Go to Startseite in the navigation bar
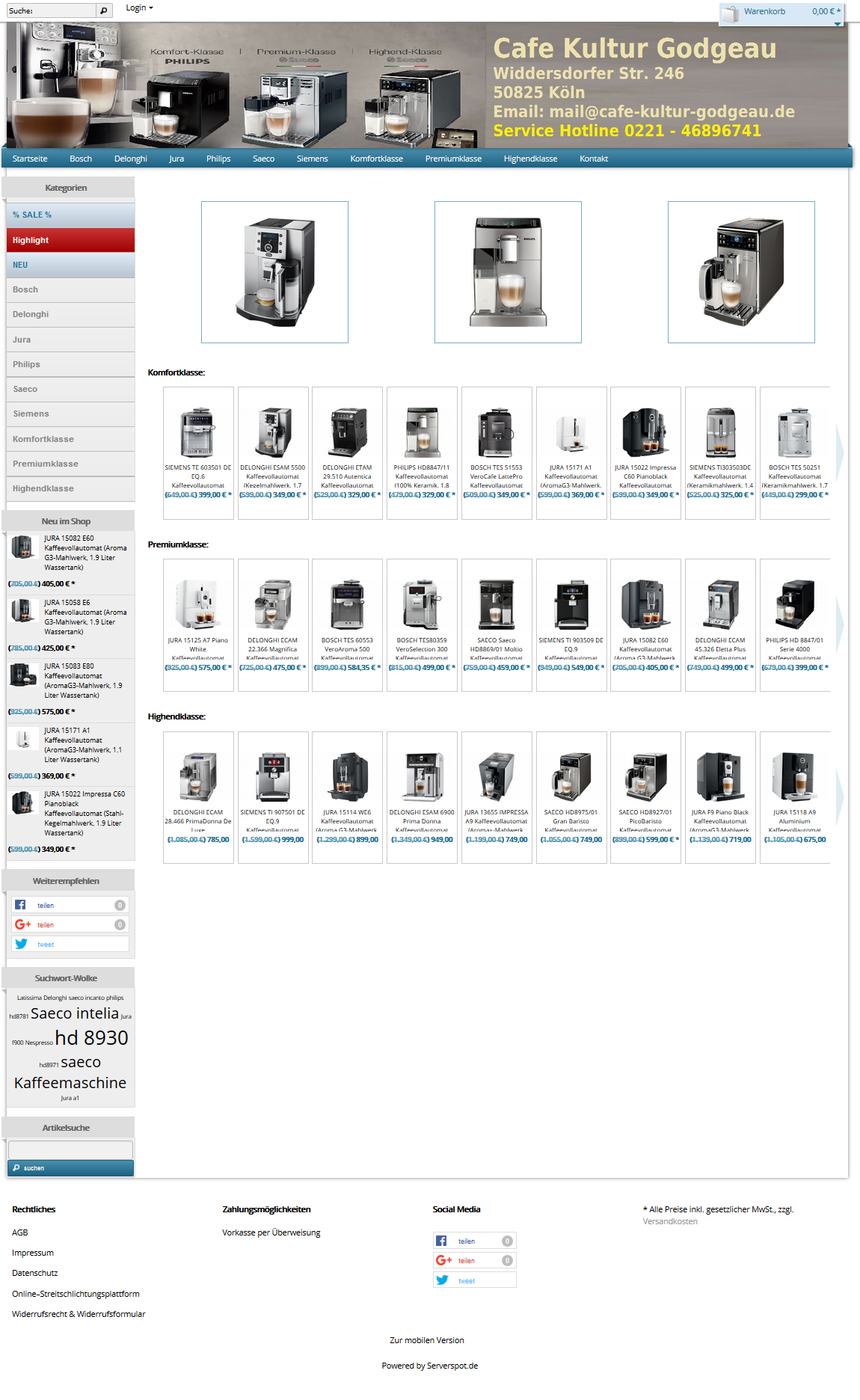Viewport: 860px width, 1400px height. tap(30, 159)
